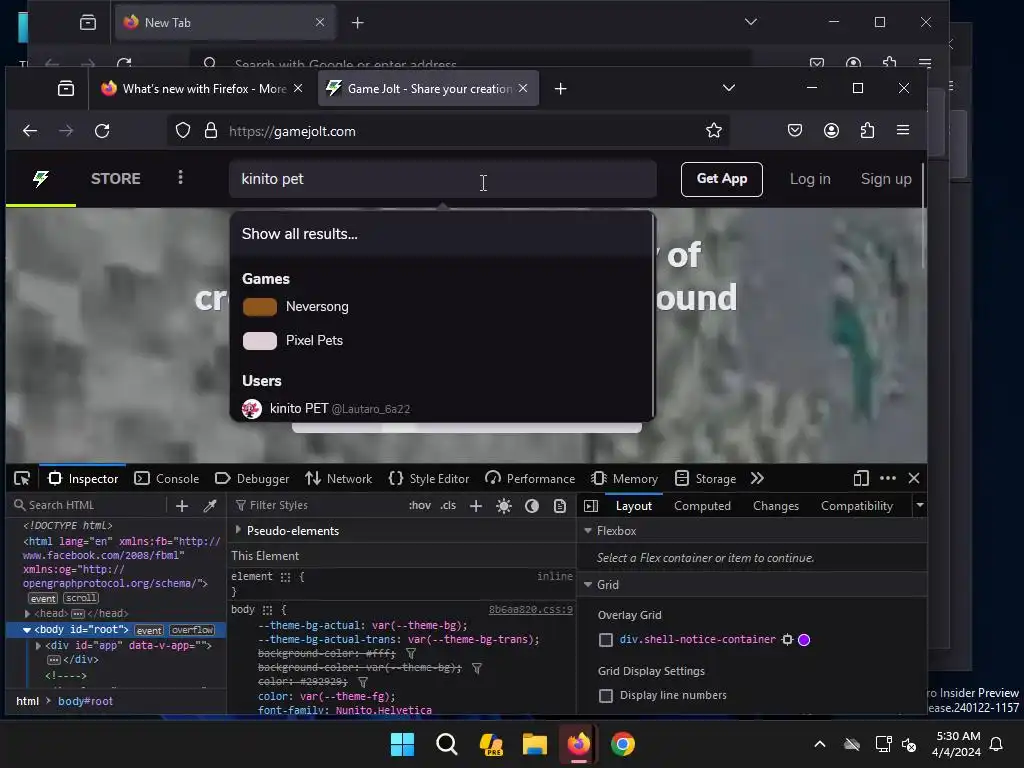Image resolution: width=1024 pixels, height=768 pixels.
Task: Open the Firefox hamburger menu in front window
Action: tap(903, 130)
